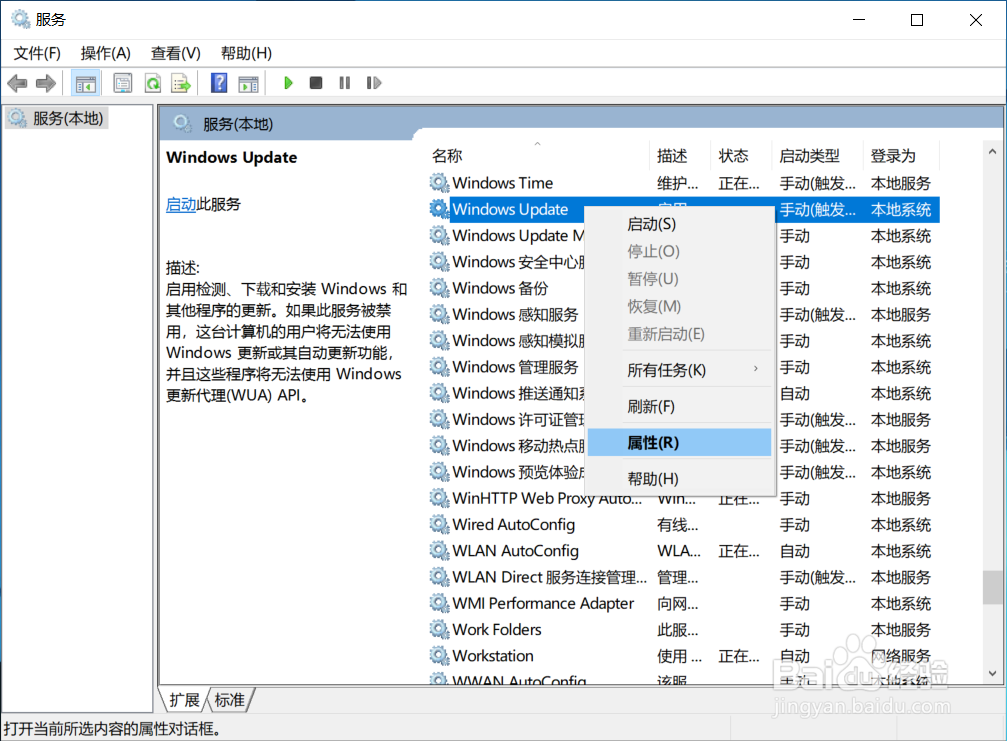Click the Back arrow toolbar icon
This screenshot has height=741, width=1007.
coord(17,83)
